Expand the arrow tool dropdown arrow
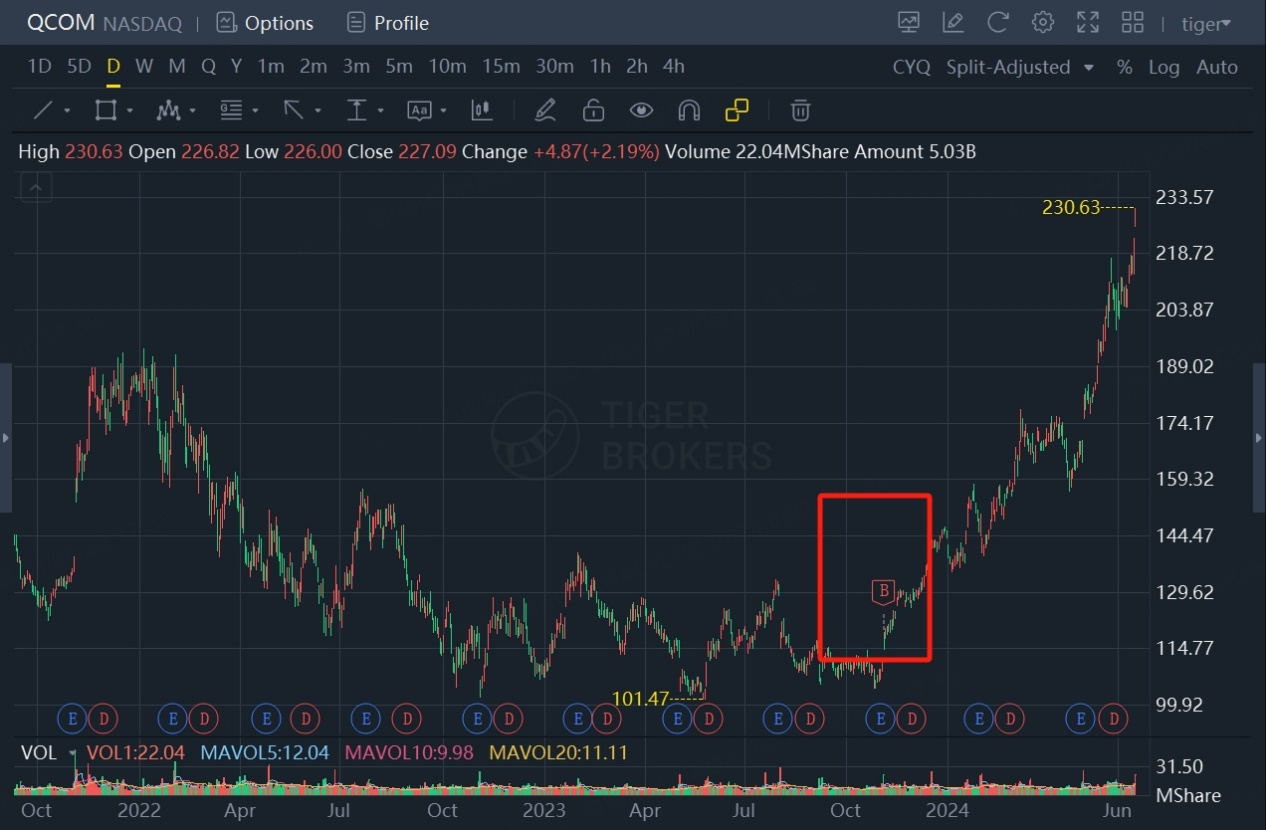 point(318,111)
